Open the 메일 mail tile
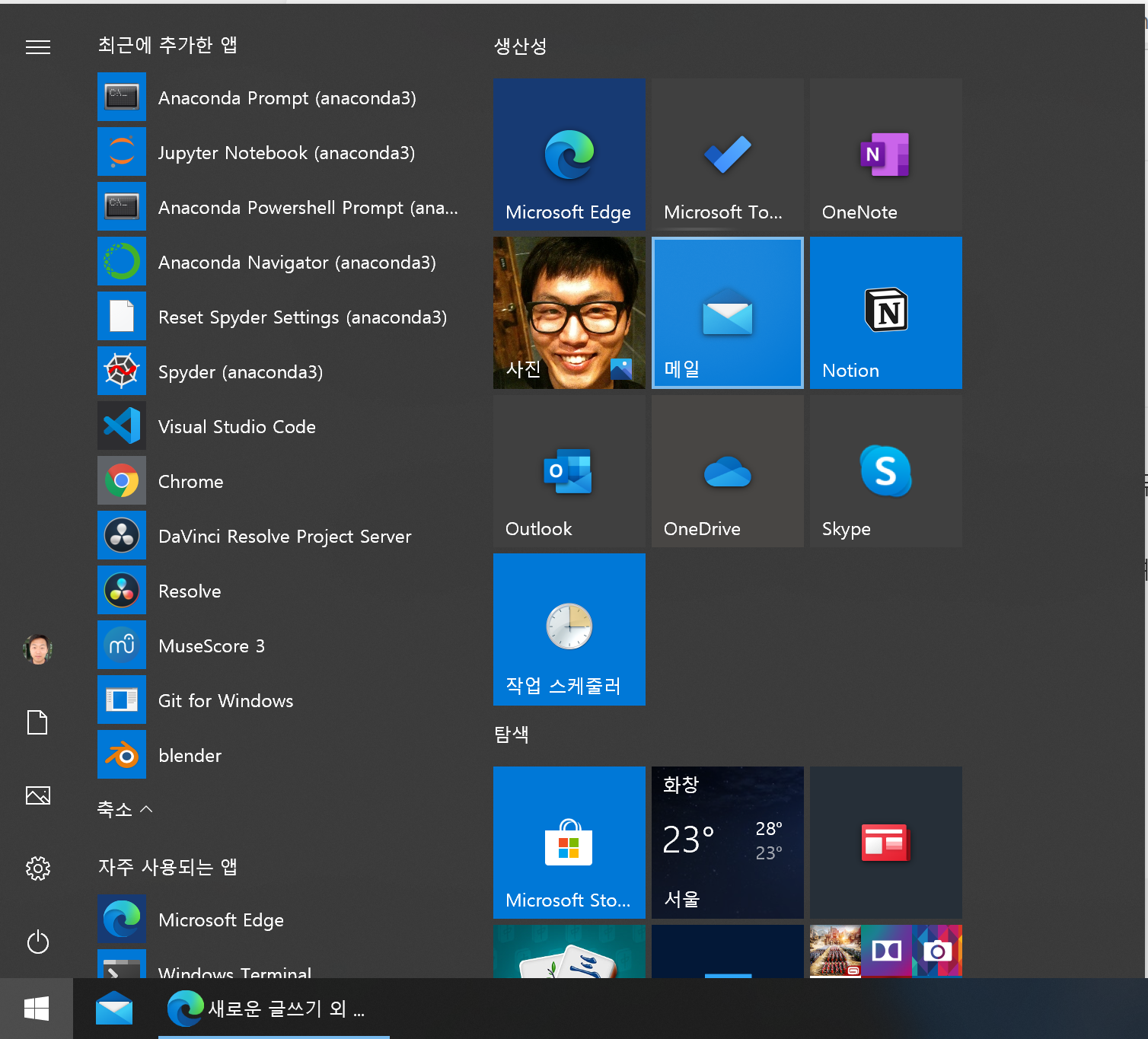Viewport: 1148px width, 1039px height. point(728,313)
